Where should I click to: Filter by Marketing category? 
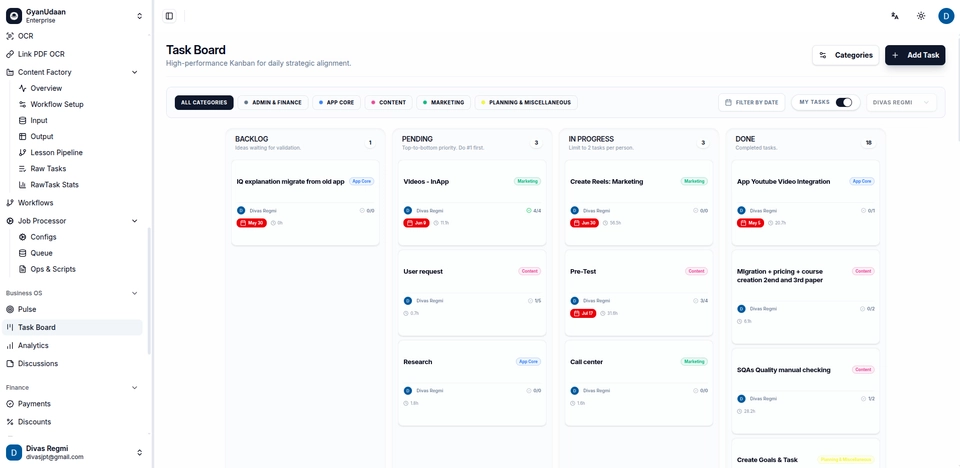point(443,102)
